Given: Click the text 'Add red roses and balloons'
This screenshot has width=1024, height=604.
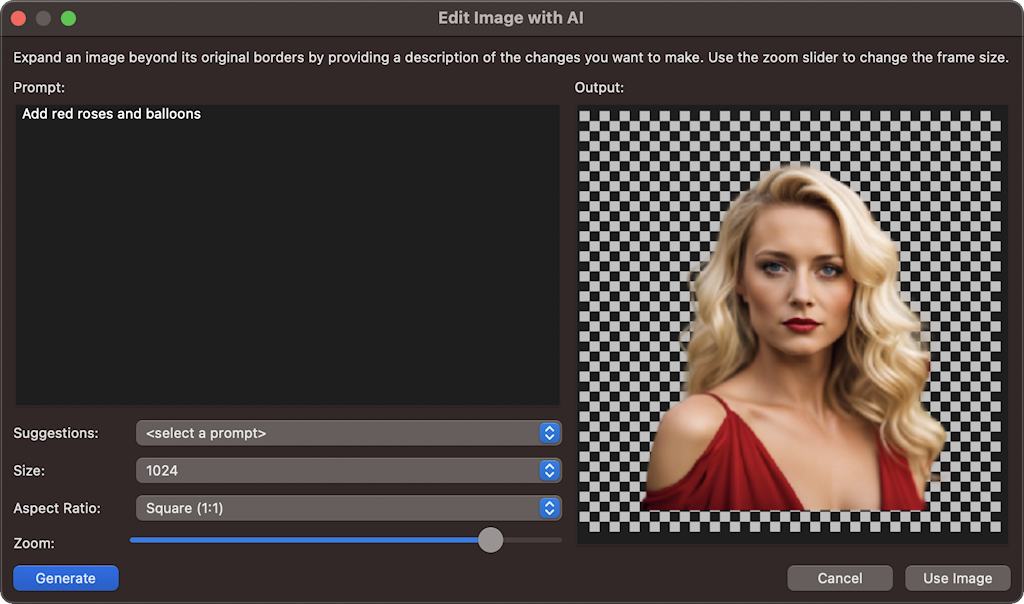Looking at the screenshot, I should [x=111, y=114].
